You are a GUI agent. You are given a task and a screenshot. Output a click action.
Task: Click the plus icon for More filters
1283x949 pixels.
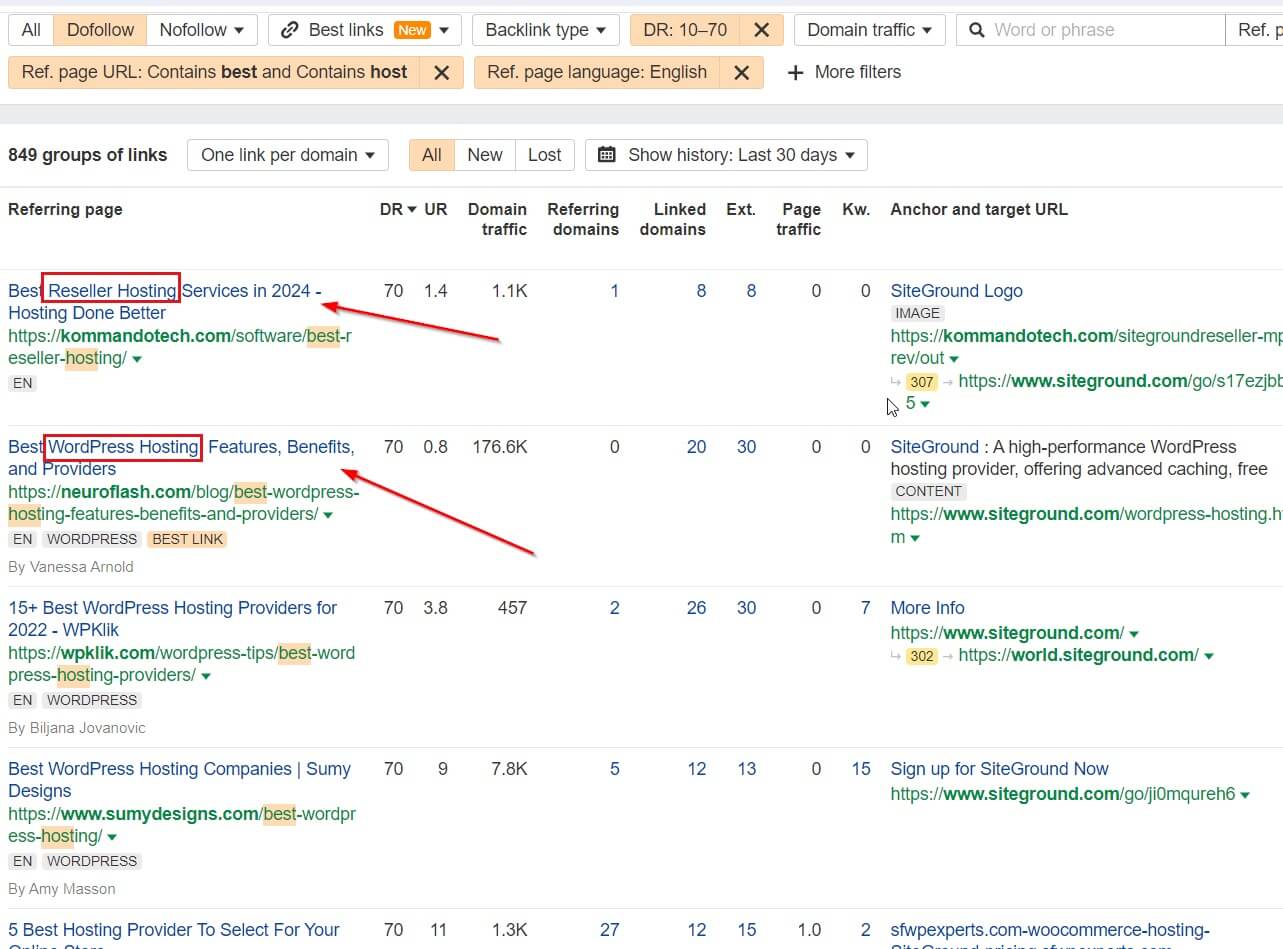795,72
